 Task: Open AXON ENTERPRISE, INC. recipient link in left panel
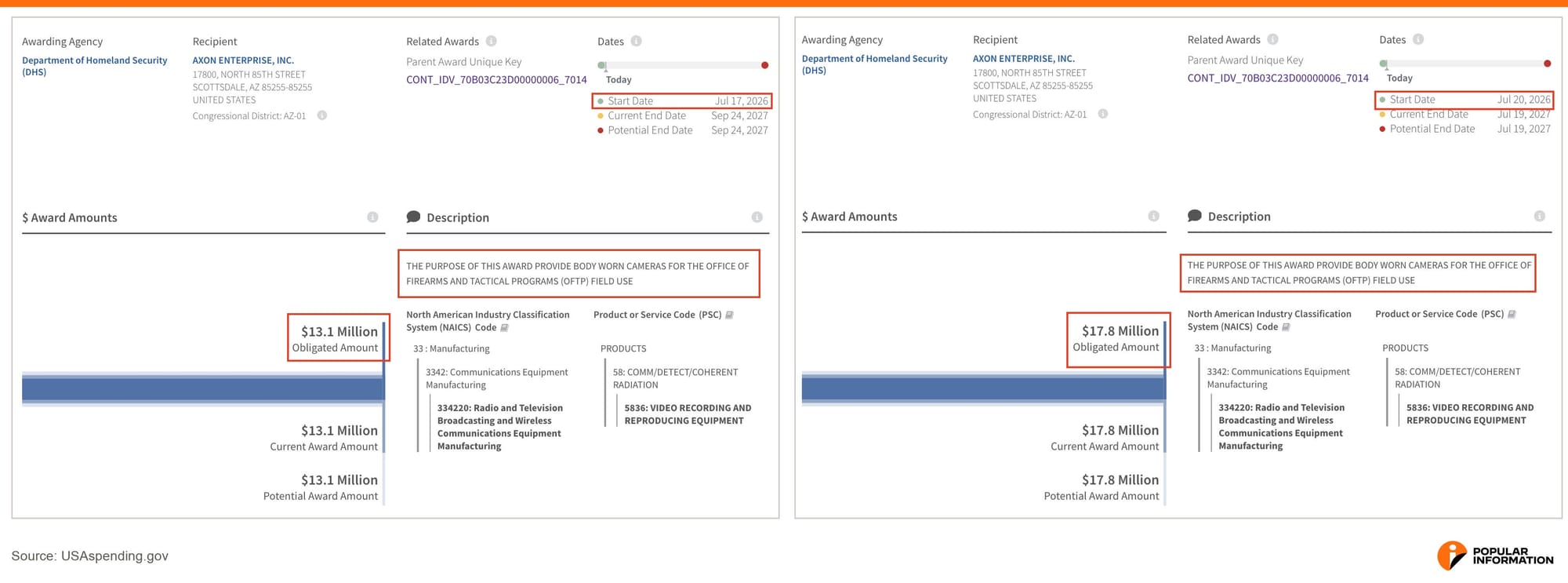[243, 60]
